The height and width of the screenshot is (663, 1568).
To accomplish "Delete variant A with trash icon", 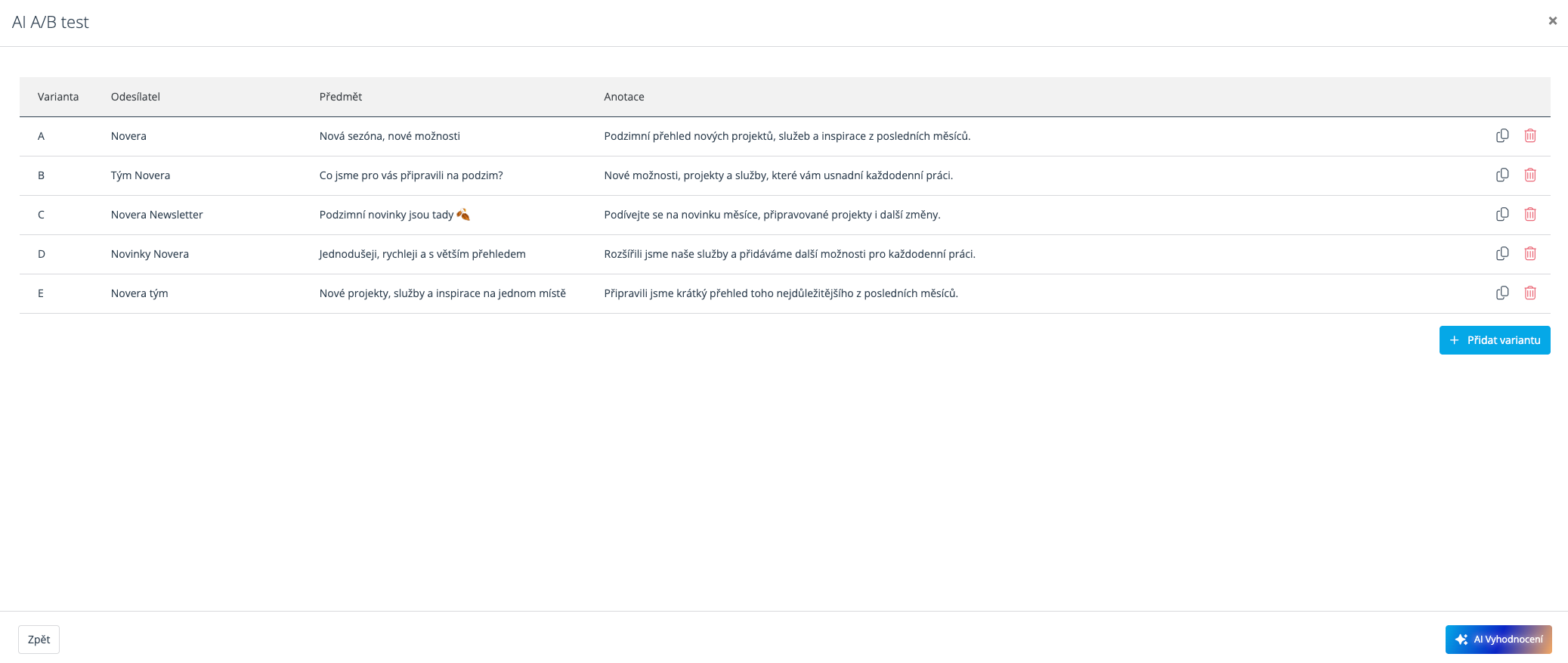I will coord(1530,136).
